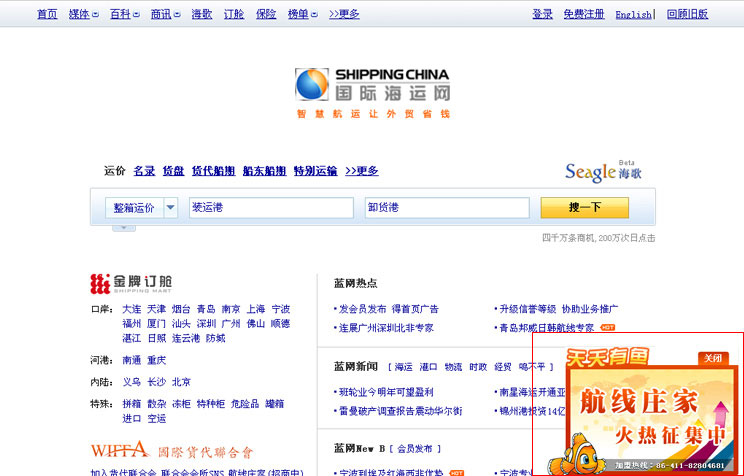Expand the 榜单 menu in top navigation
Viewport: 744px width, 476px height.
coord(303,14)
